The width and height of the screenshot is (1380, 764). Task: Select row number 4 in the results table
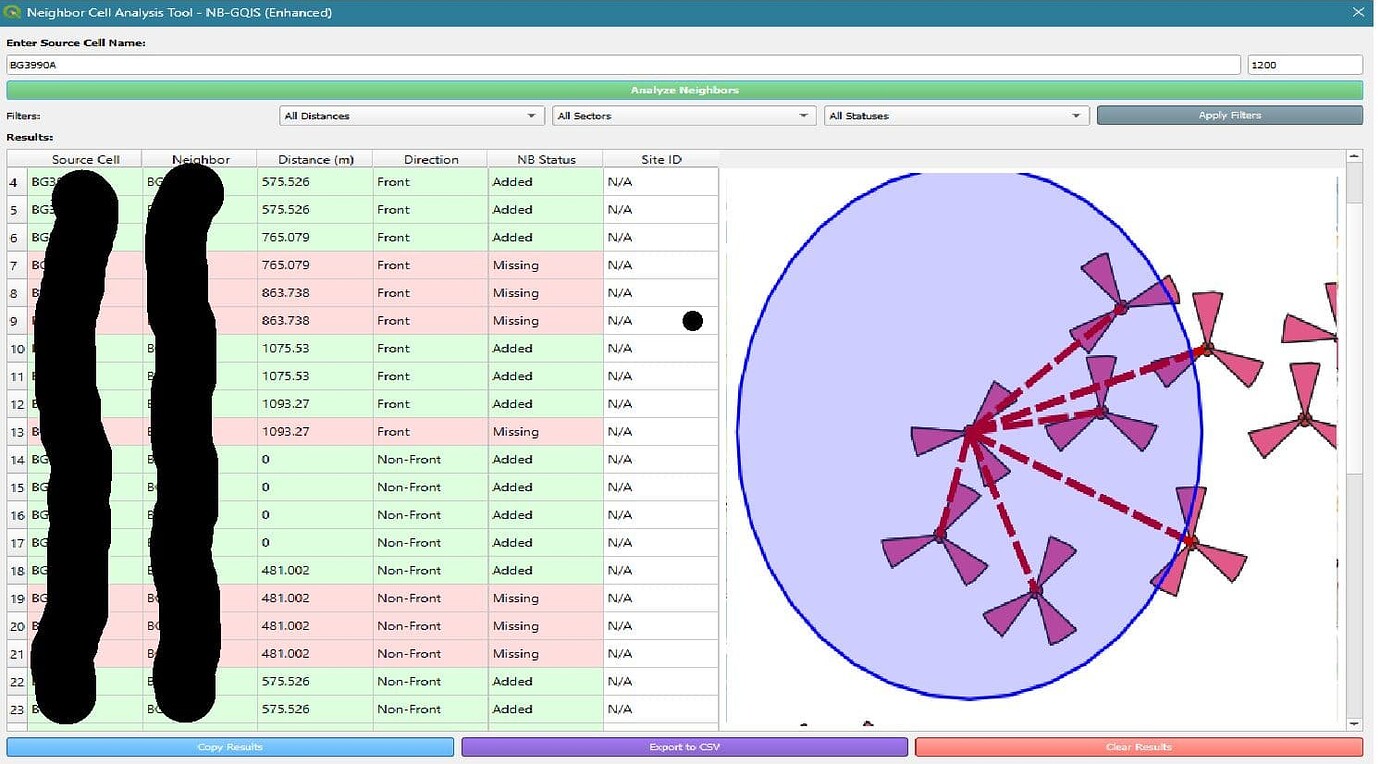tap(17, 182)
